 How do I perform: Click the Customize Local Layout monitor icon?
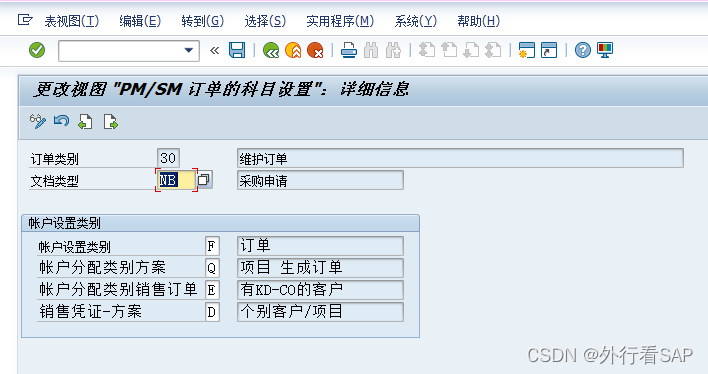click(x=605, y=50)
